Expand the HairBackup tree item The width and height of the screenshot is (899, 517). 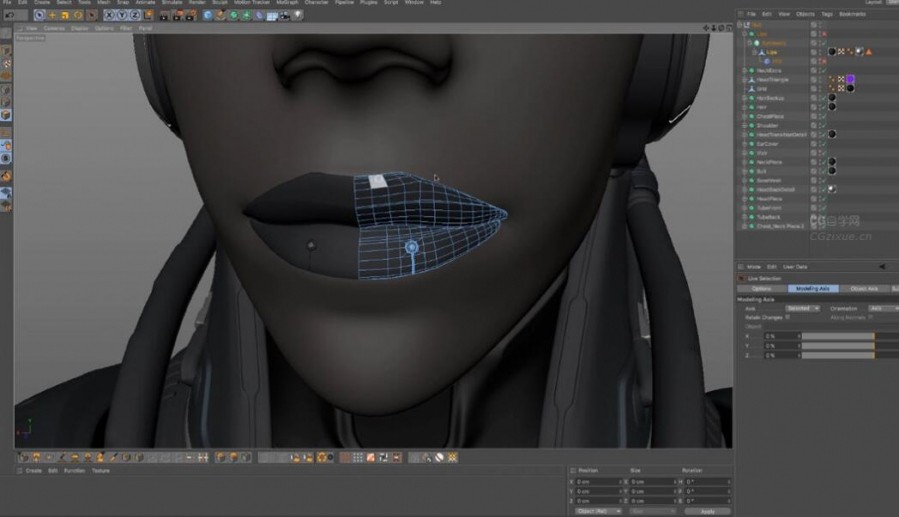(745, 98)
